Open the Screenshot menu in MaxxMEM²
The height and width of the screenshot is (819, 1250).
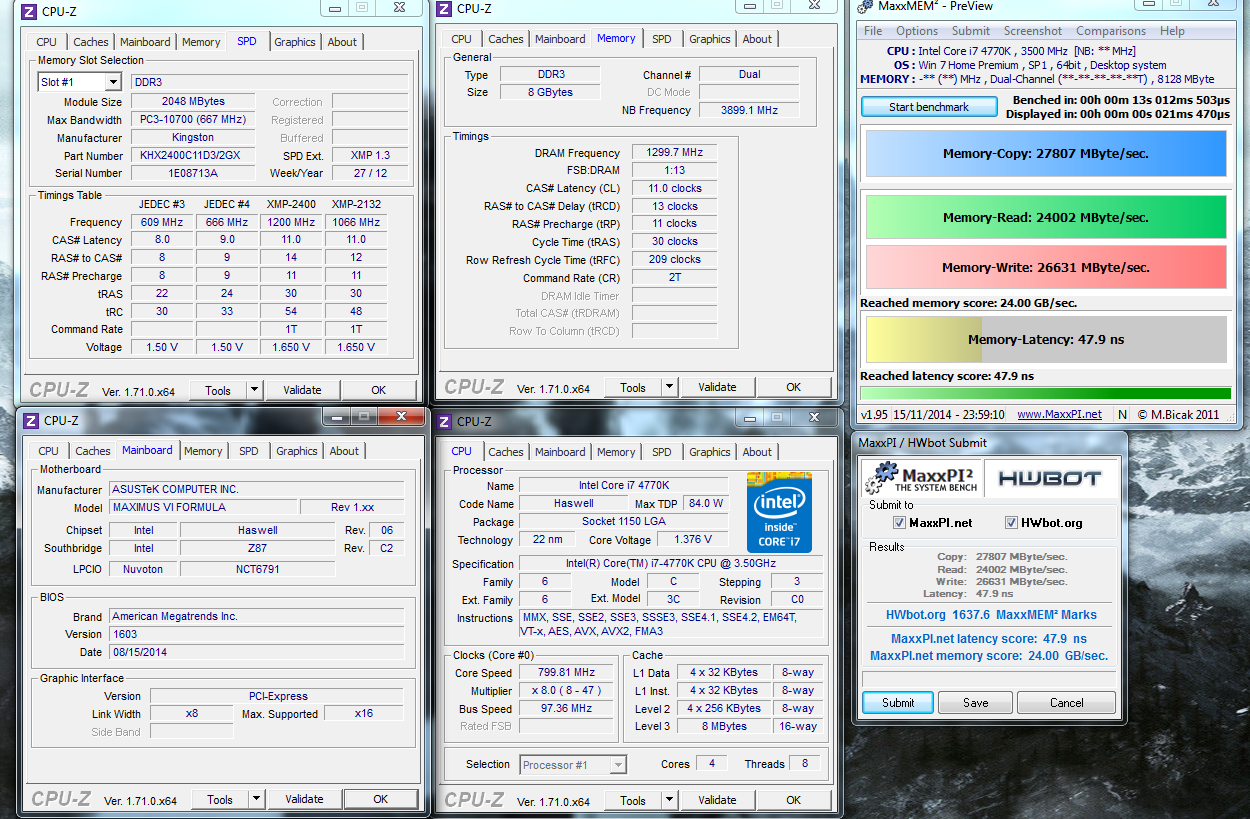point(1033,31)
